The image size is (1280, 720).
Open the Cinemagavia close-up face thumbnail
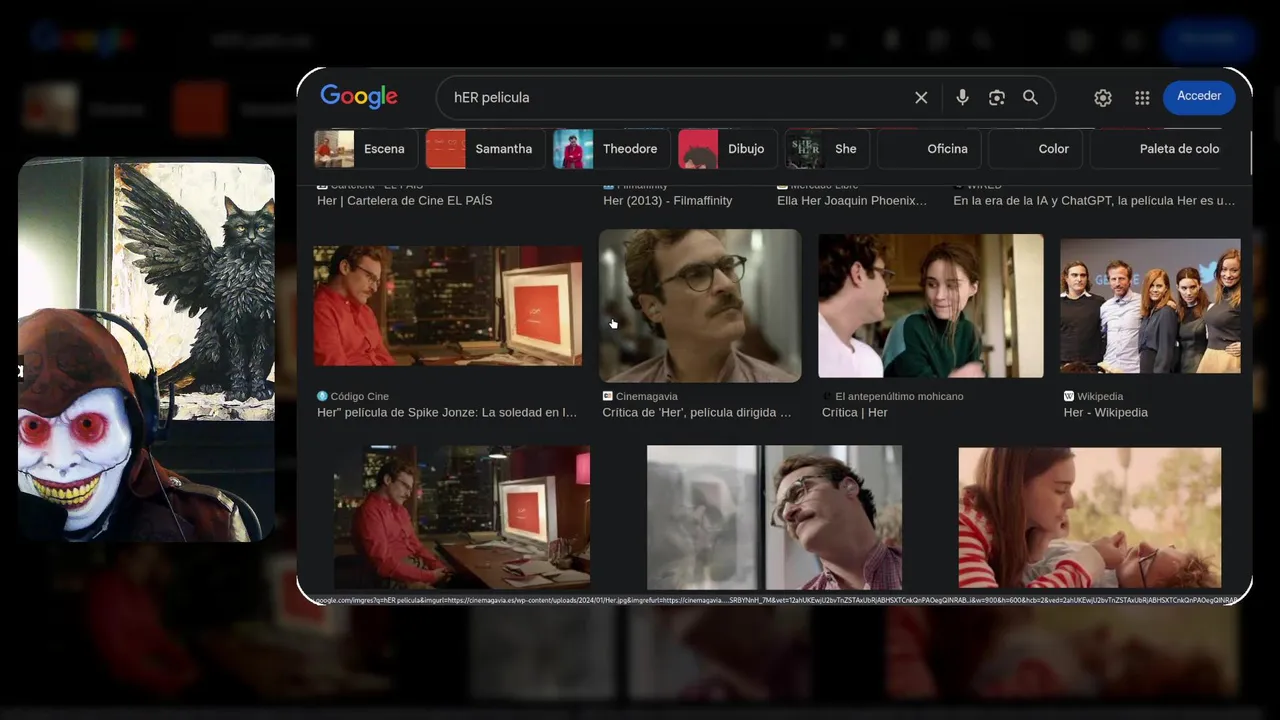click(x=700, y=306)
